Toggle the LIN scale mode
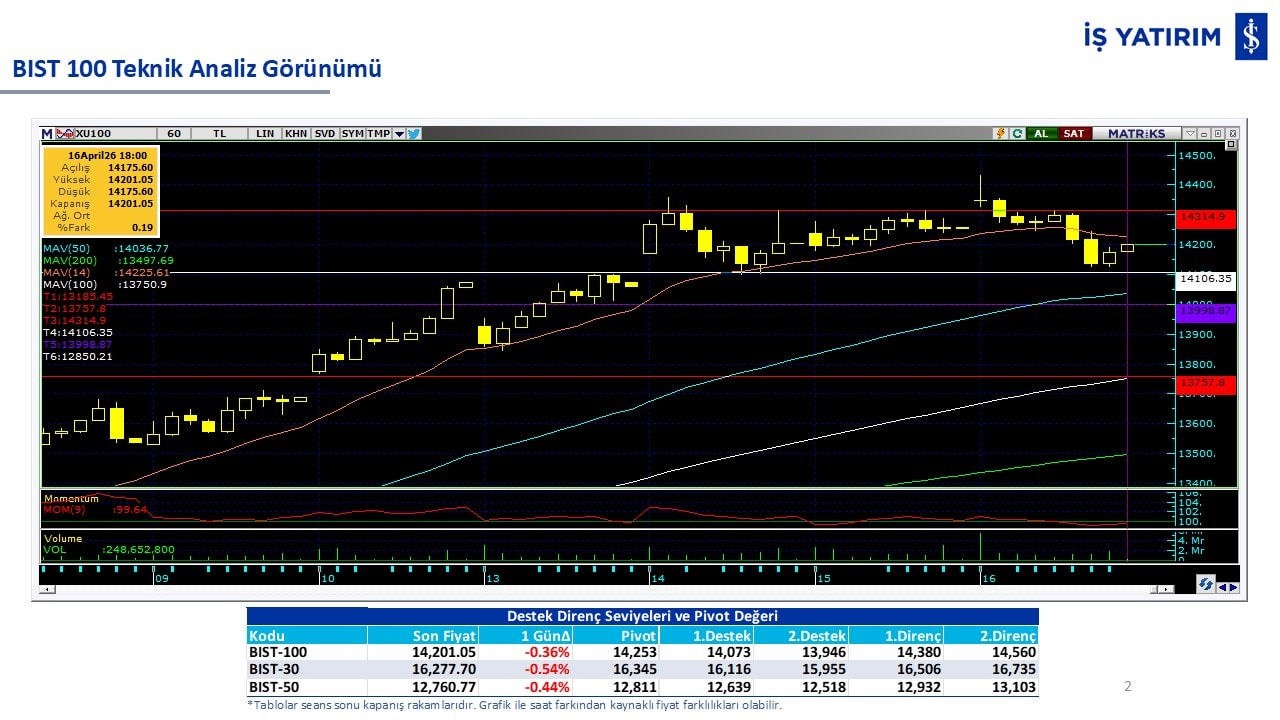Viewport: 1280px width, 720px height. 265,133
